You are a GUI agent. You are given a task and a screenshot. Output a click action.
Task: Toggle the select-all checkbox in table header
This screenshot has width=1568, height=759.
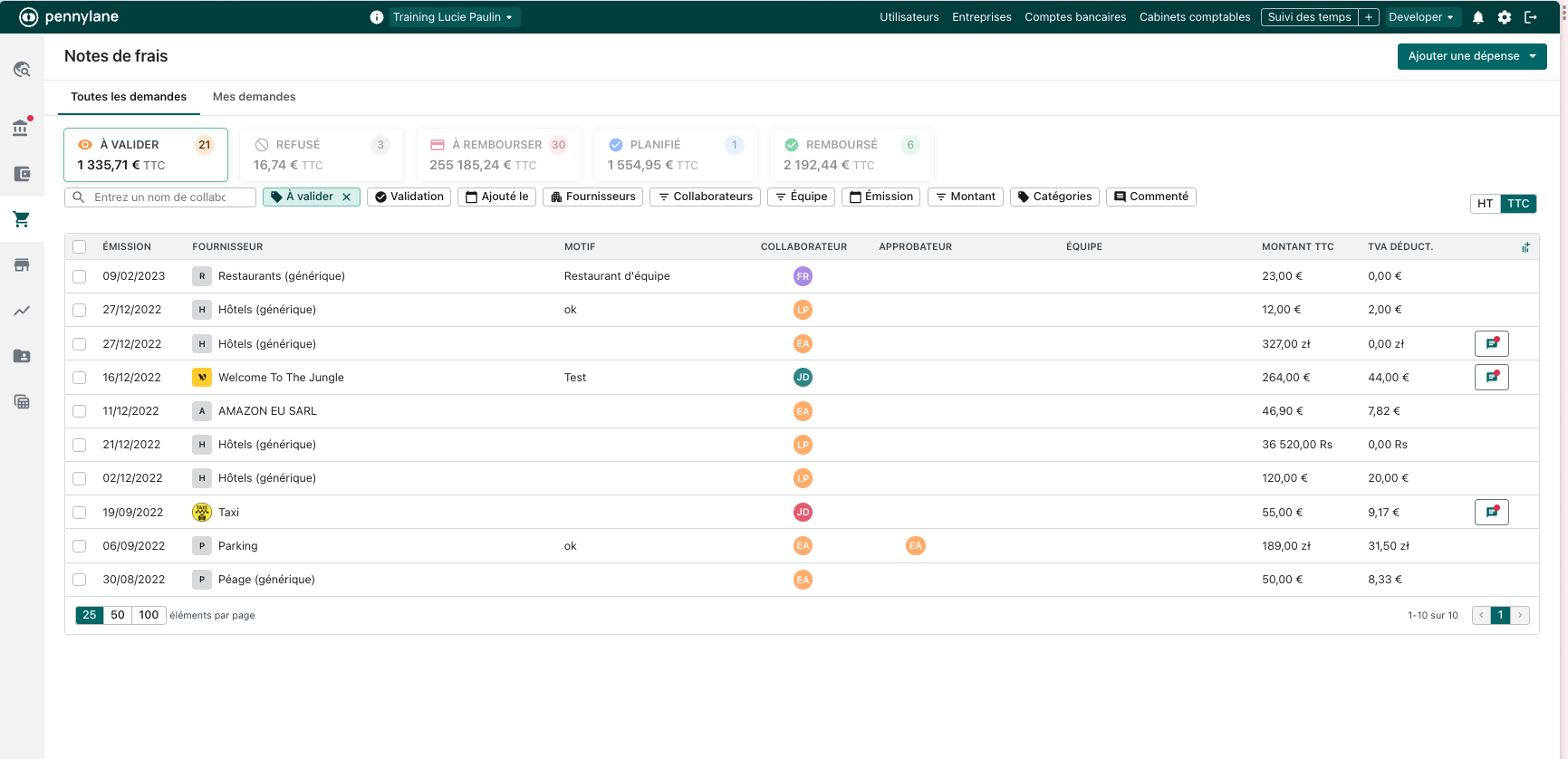tap(80, 247)
